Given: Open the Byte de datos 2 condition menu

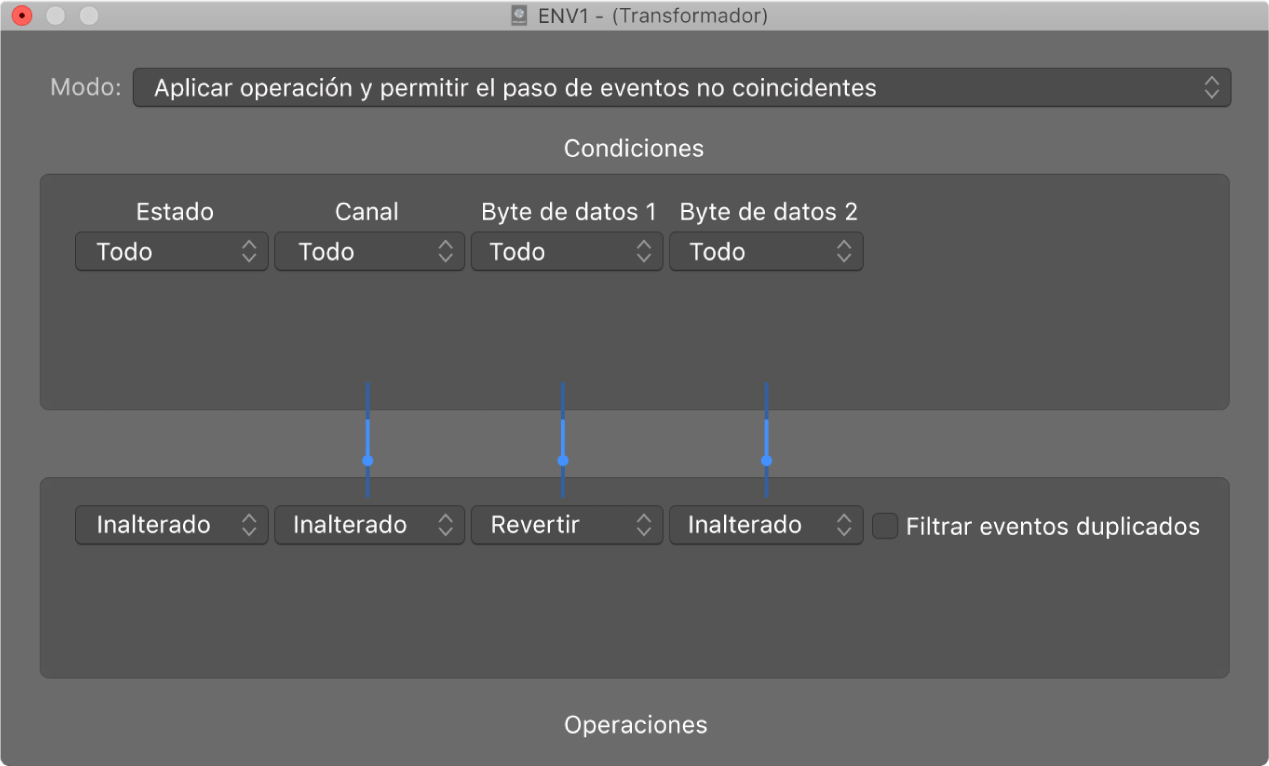Looking at the screenshot, I should pos(766,252).
